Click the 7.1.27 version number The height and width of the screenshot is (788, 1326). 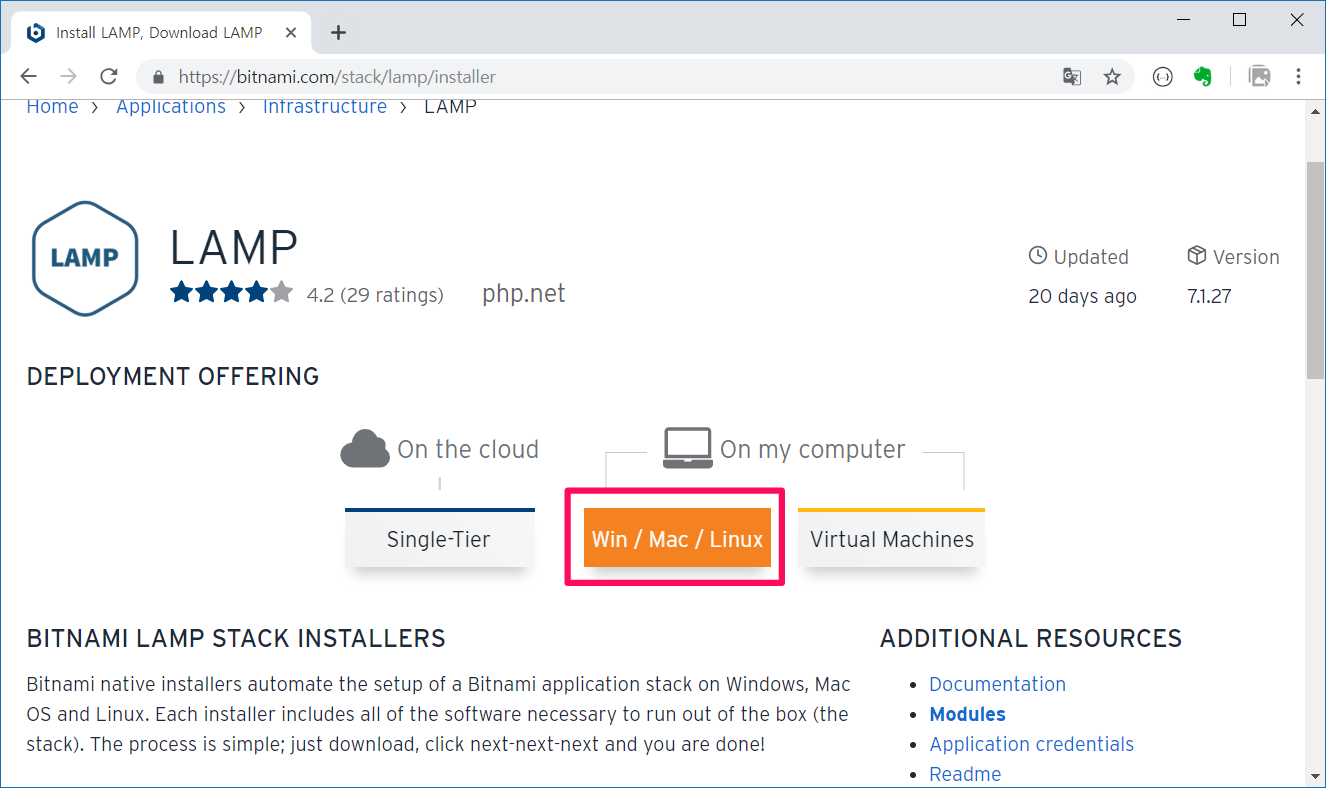pyautogui.click(x=1208, y=296)
